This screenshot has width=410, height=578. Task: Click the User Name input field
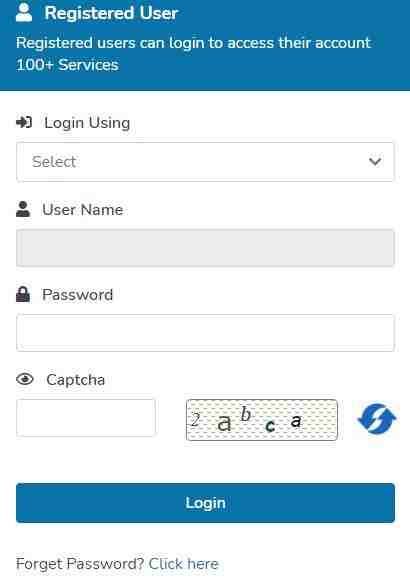205,247
